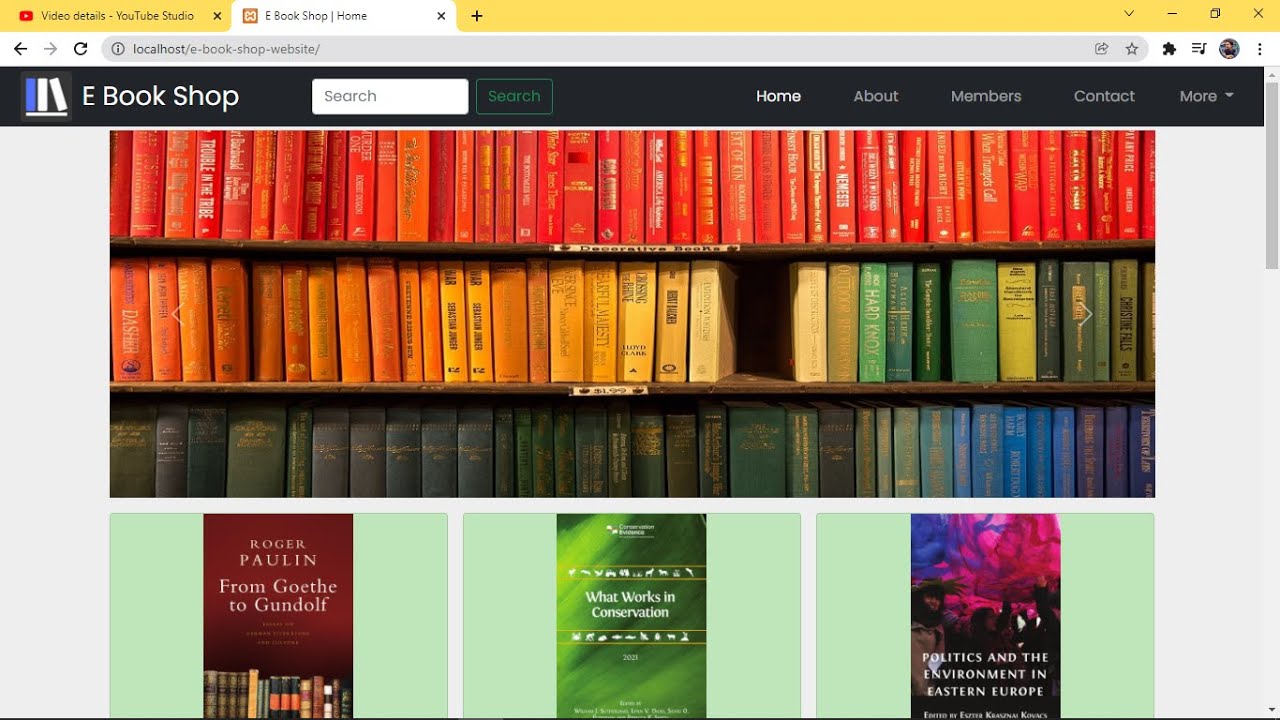
Task: Open the About nav link
Action: click(x=876, y=96)
